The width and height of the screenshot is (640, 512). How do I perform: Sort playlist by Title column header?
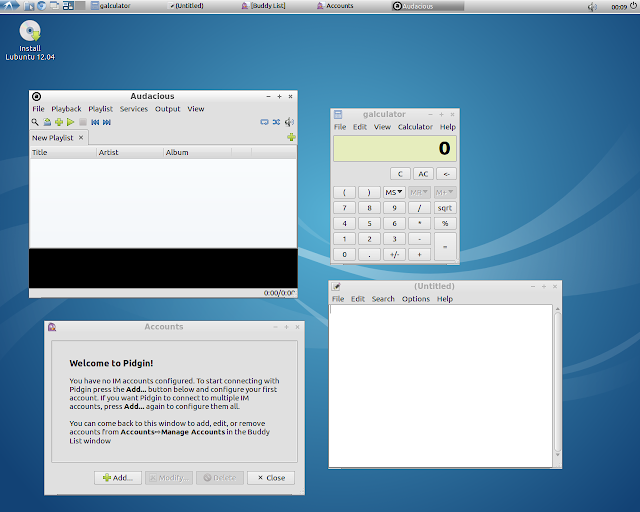pyautogui.click(x=63, y=152)
